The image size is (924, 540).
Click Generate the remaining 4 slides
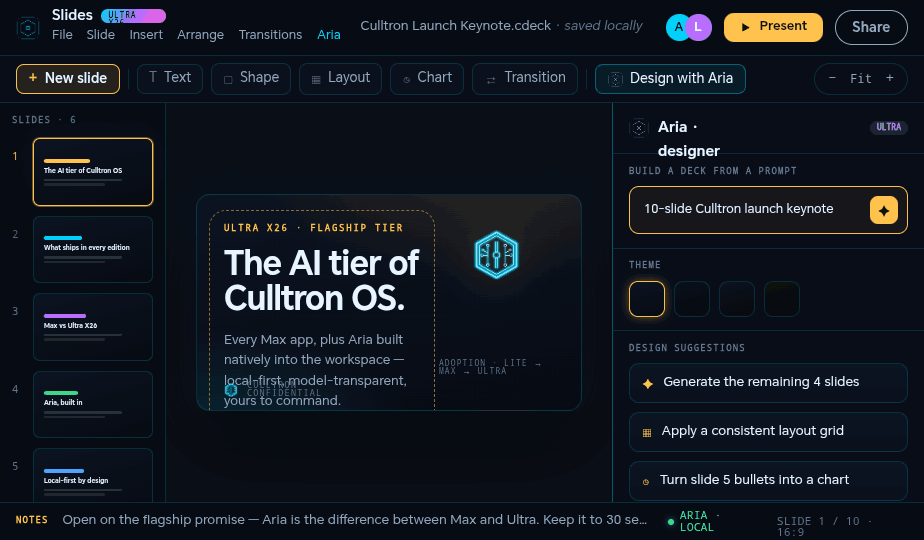click(768, 383)
